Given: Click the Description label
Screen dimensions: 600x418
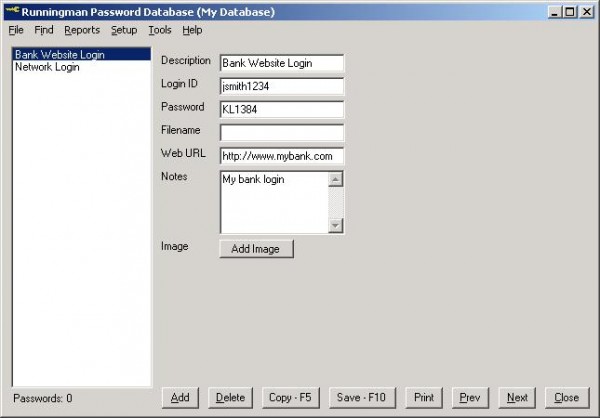Looking at the screenshot, I should click(x=186, y=60).
